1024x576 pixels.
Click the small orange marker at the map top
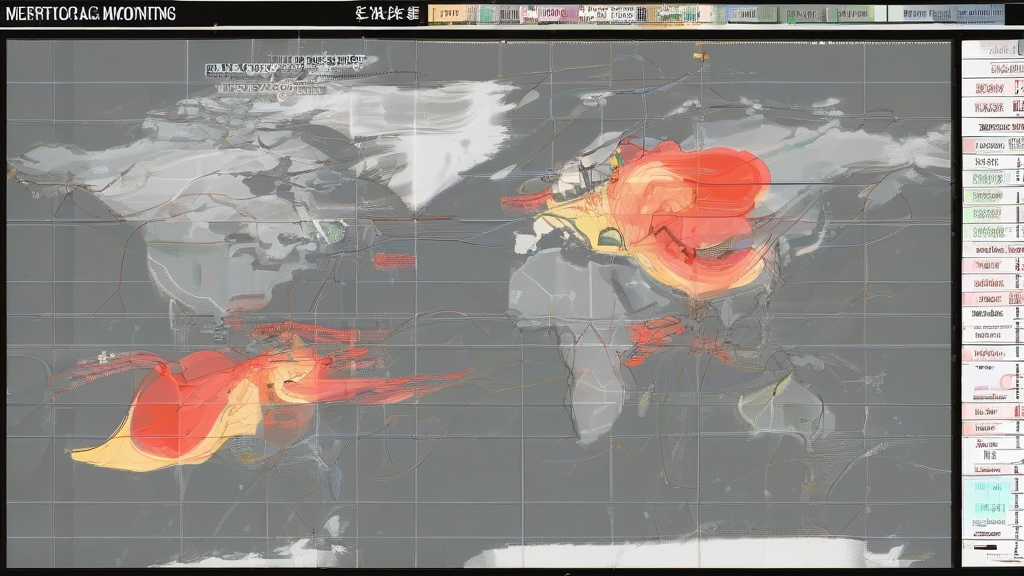pyautogui.click(x=700, y=57)
